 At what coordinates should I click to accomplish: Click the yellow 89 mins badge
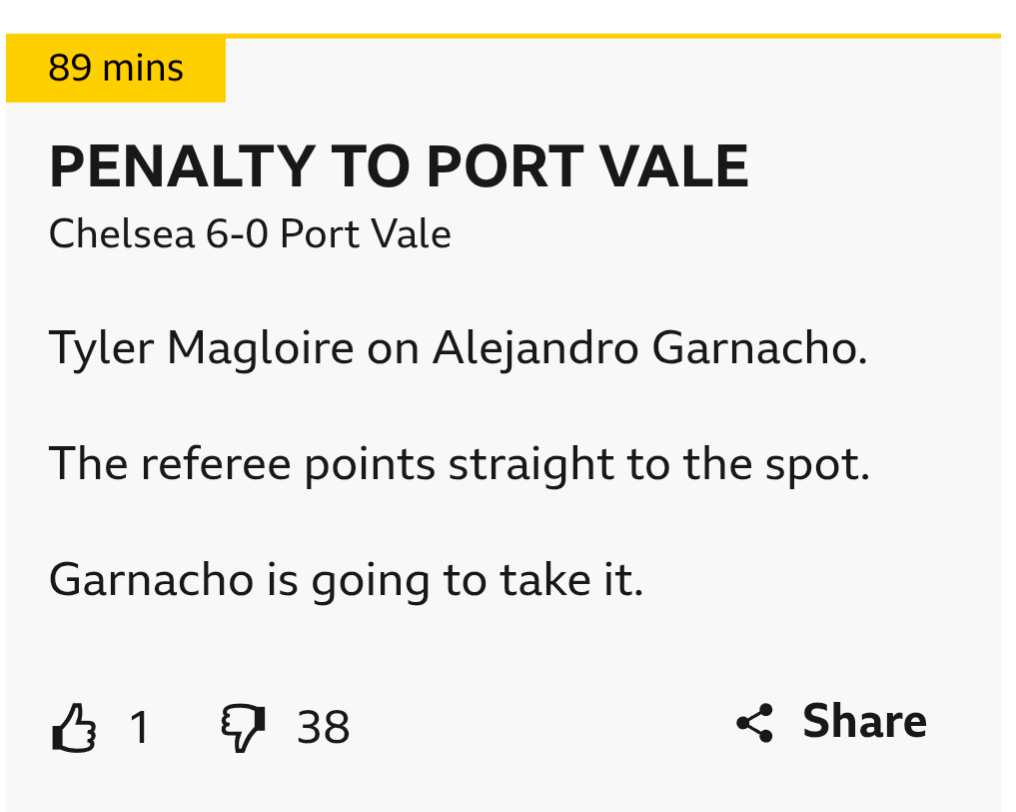(116, 69)
